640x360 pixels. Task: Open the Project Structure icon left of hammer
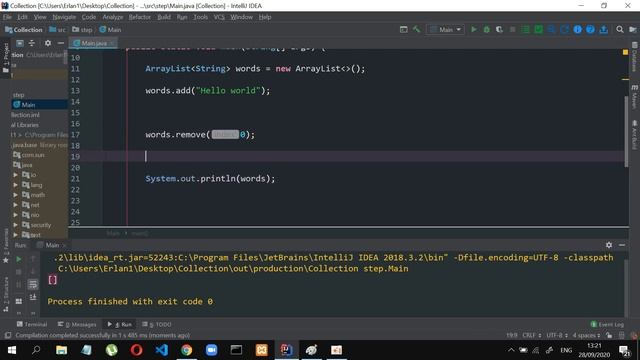point(403,29)
